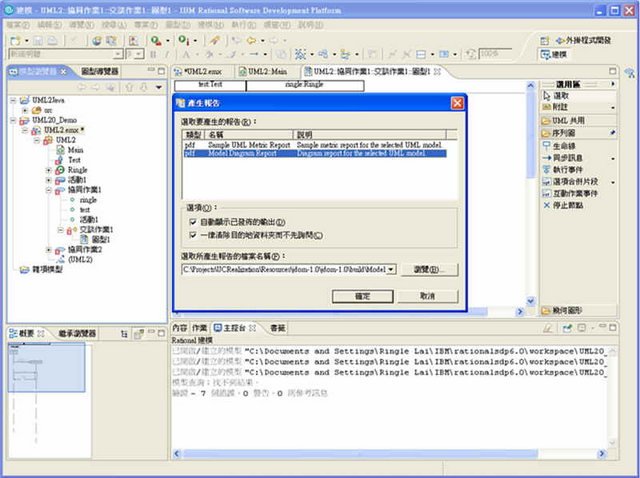Switch to the 建模 modeling perspective
The image size is (640, 478).
[x=554, y=54]
